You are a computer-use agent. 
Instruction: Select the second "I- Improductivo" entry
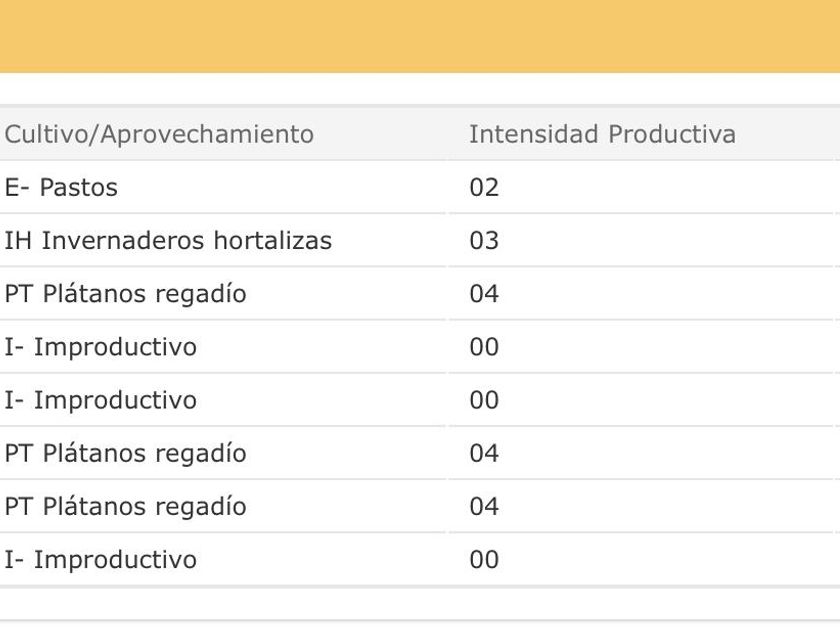100,400
